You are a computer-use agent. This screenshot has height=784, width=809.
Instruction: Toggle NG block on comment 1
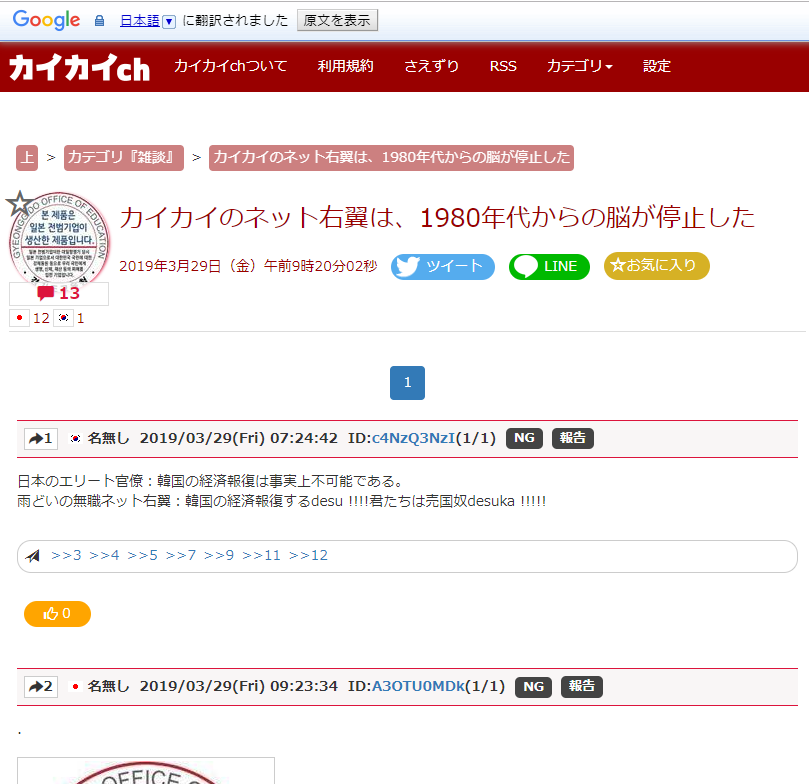[x=524, y=438]
